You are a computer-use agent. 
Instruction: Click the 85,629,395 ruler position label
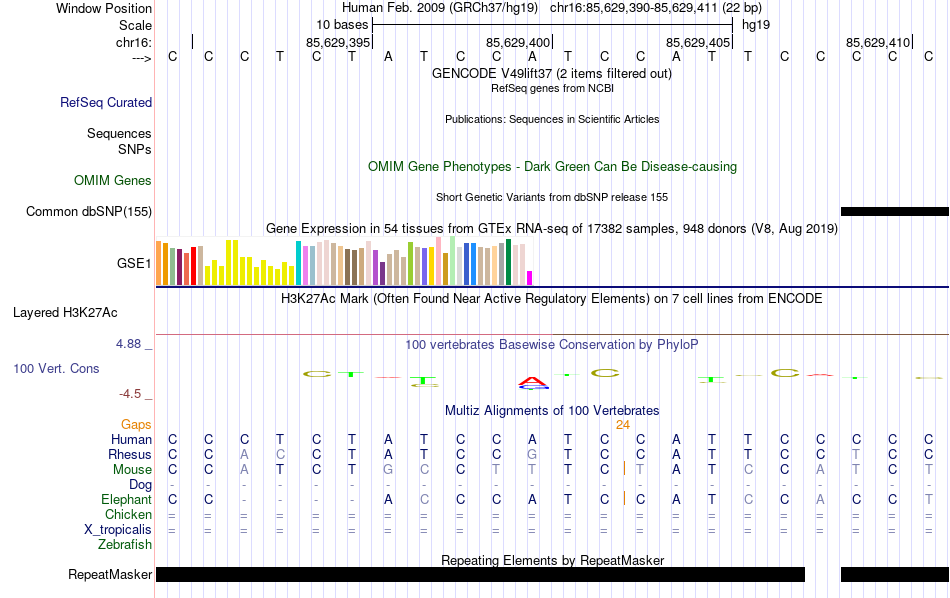(337, 42)
